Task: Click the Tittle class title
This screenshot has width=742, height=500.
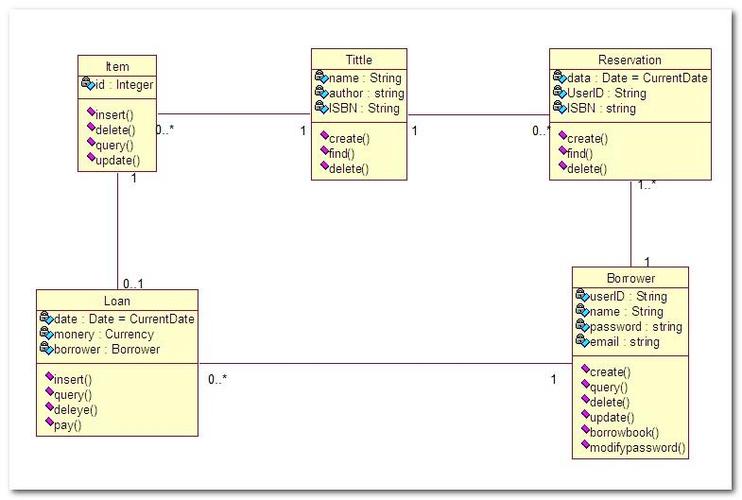Action: (x=359, y=60)
